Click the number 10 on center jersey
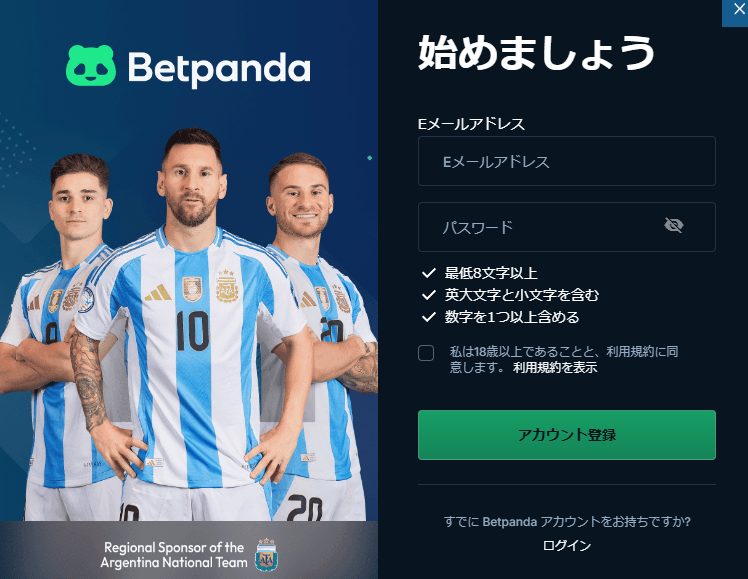748x579 pixels. click(192, 331)
